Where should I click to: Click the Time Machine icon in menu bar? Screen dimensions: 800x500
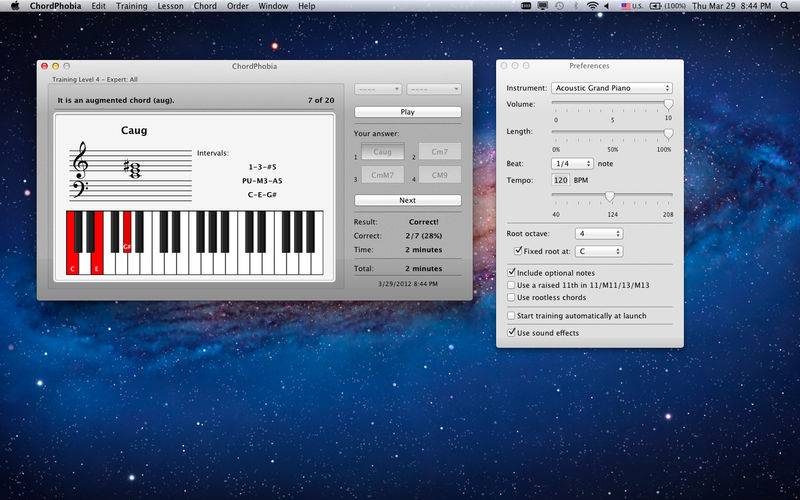(560, 6)
